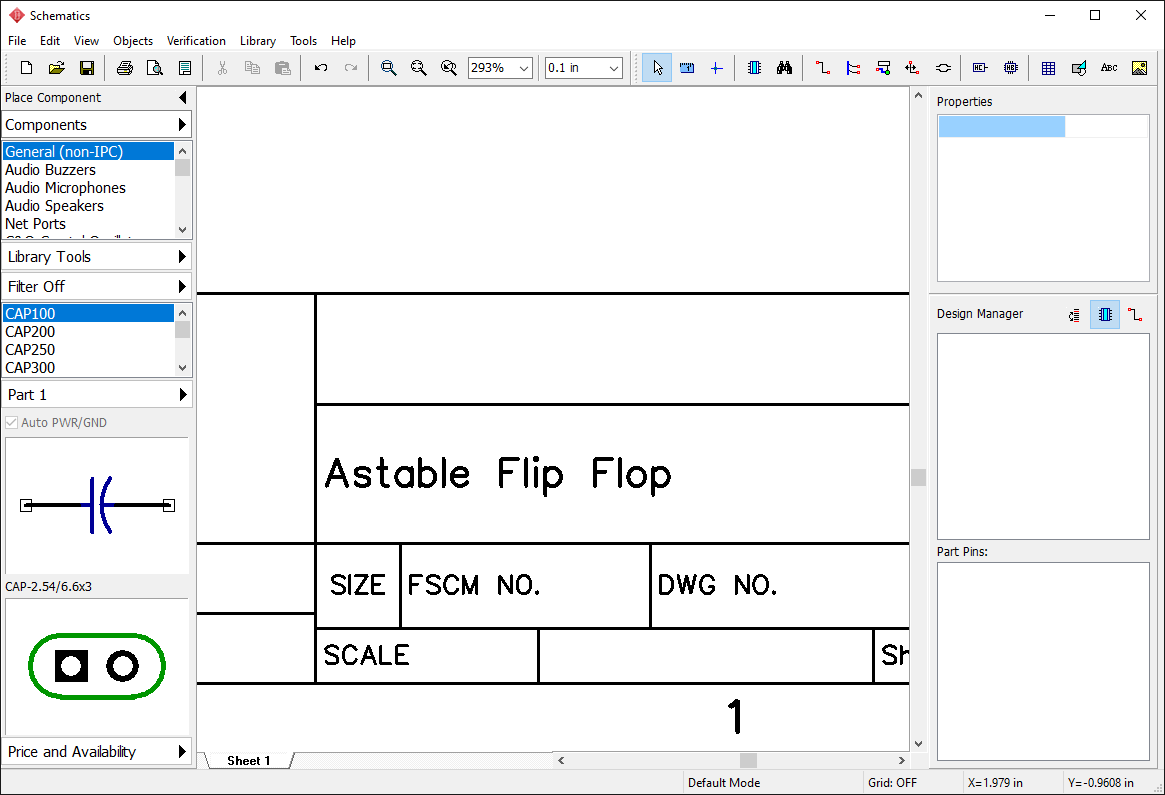The width and height of the screenshot is (1165, 795).
Task: Click the capacitor symbol preview
Action: click(x=97, y=505)
